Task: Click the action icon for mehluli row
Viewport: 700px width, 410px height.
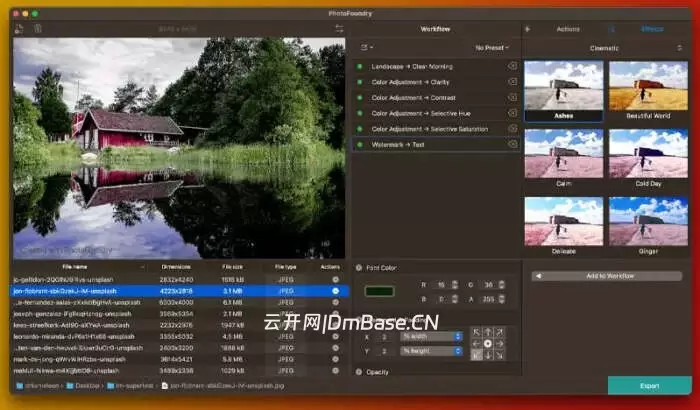Action: click(x=335, y=370)
